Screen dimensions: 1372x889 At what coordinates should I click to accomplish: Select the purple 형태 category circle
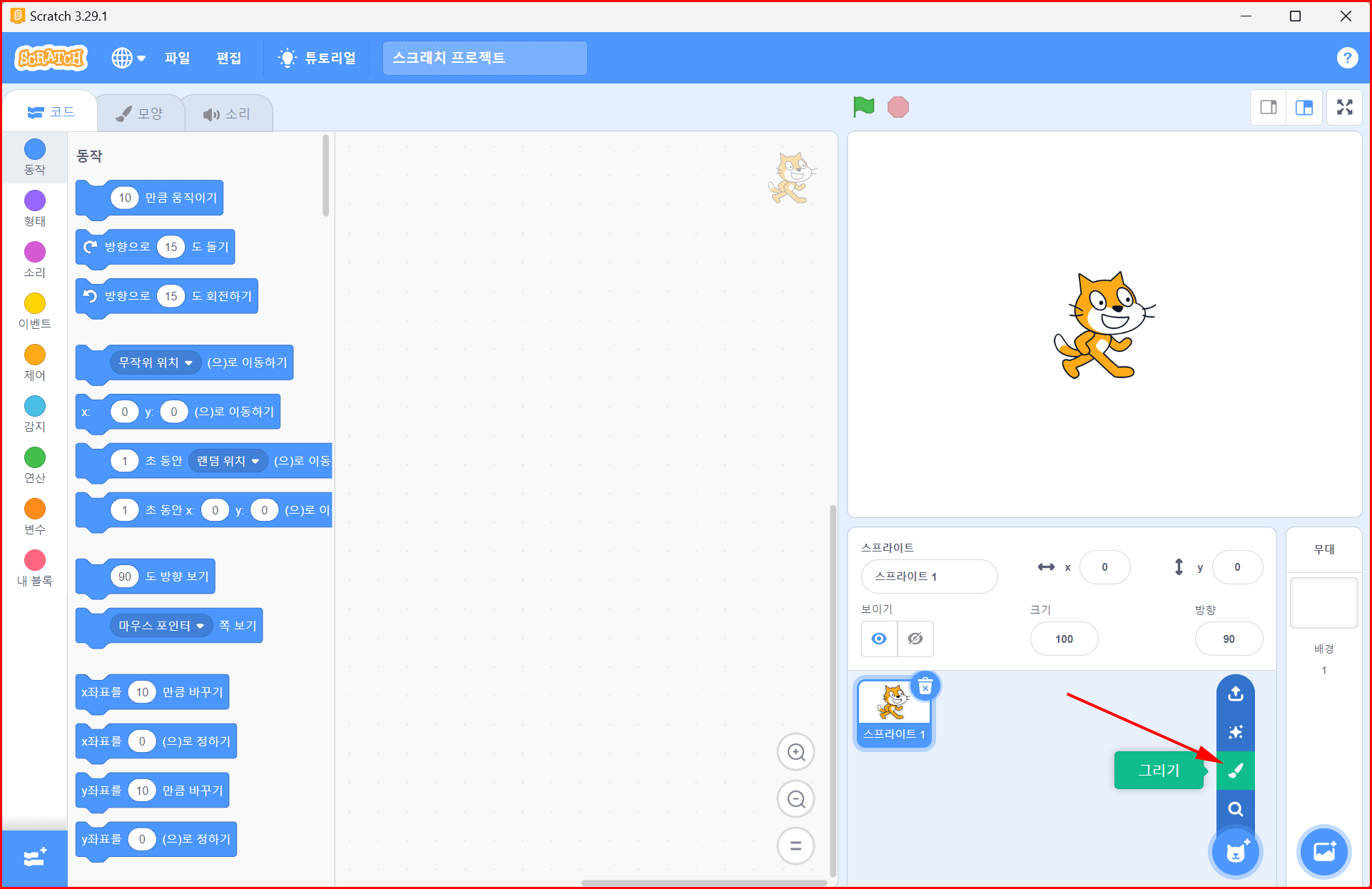coord(34,200)
